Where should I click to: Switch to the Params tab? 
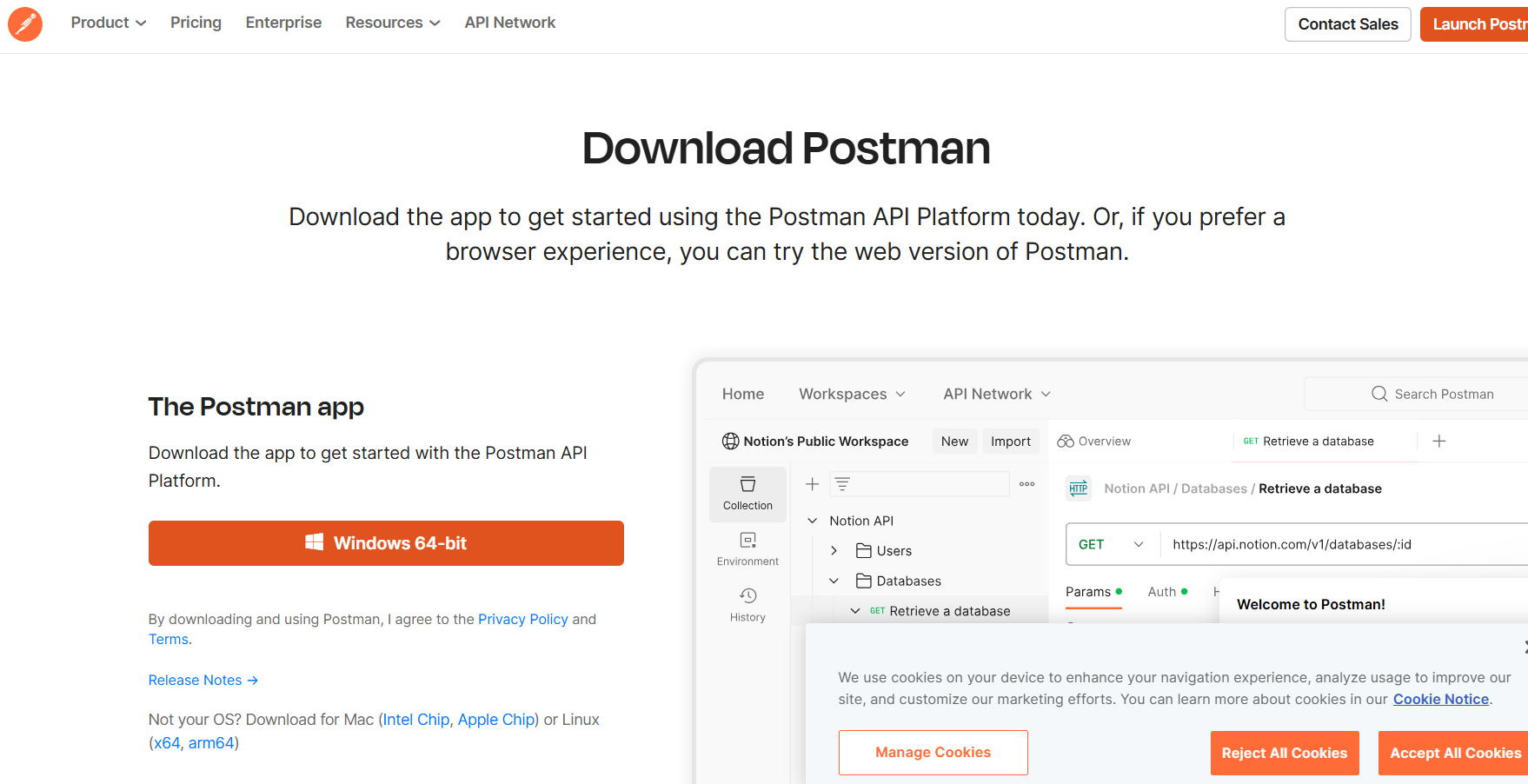click(x=1093, y=592)
